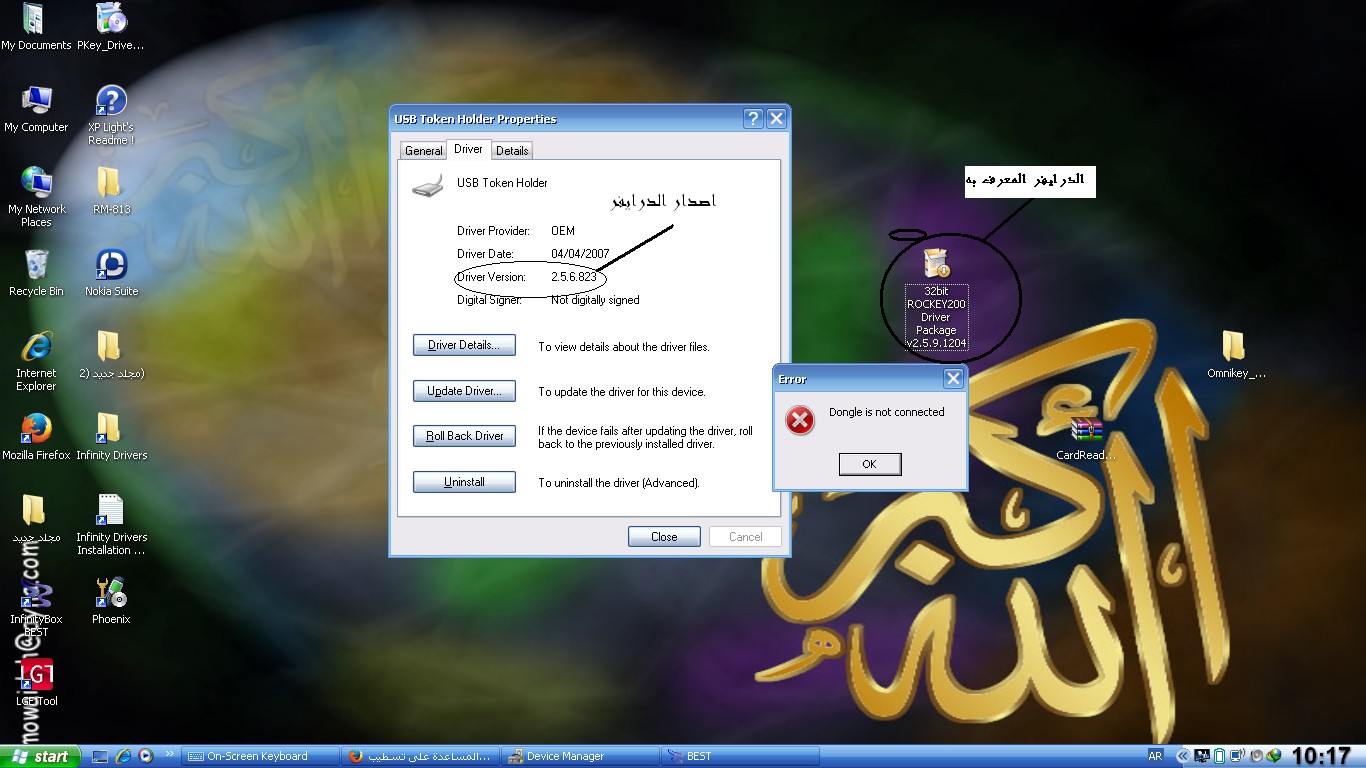Show hidden tray icons arrow

tap(1183, 756)
